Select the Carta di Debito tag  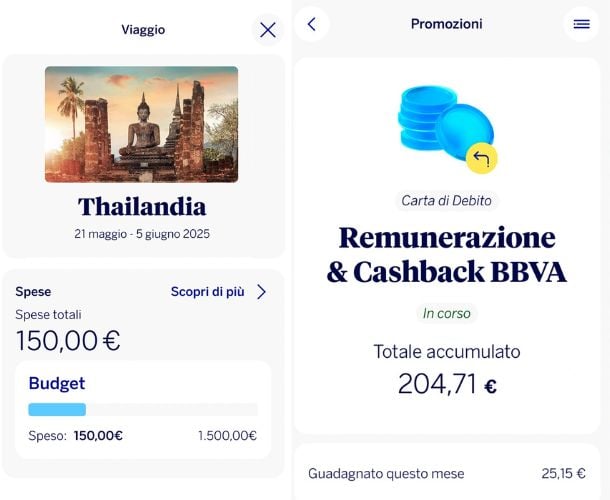point(446,201)
